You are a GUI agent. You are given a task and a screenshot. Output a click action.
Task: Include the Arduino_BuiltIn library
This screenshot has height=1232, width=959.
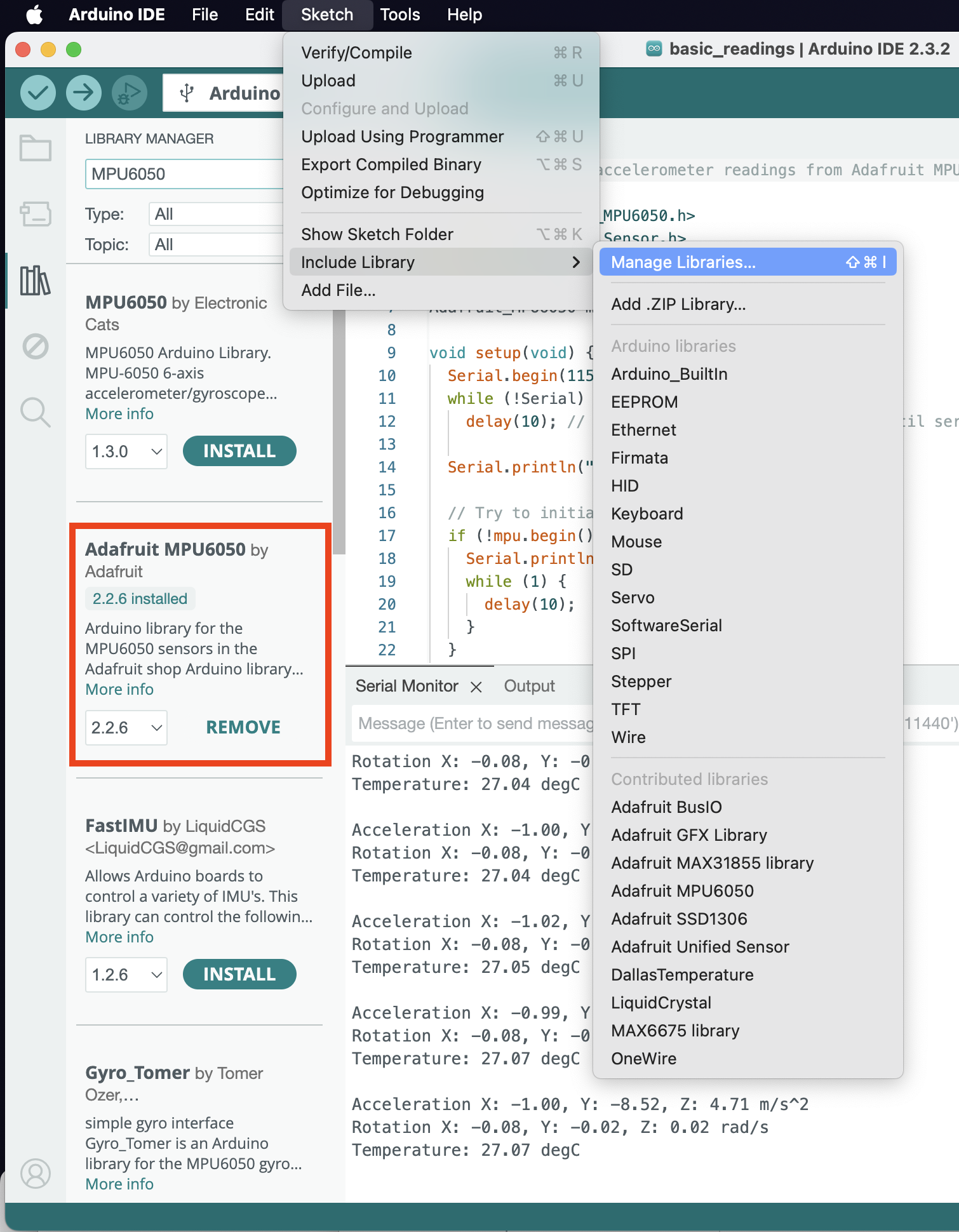[748, 374]
